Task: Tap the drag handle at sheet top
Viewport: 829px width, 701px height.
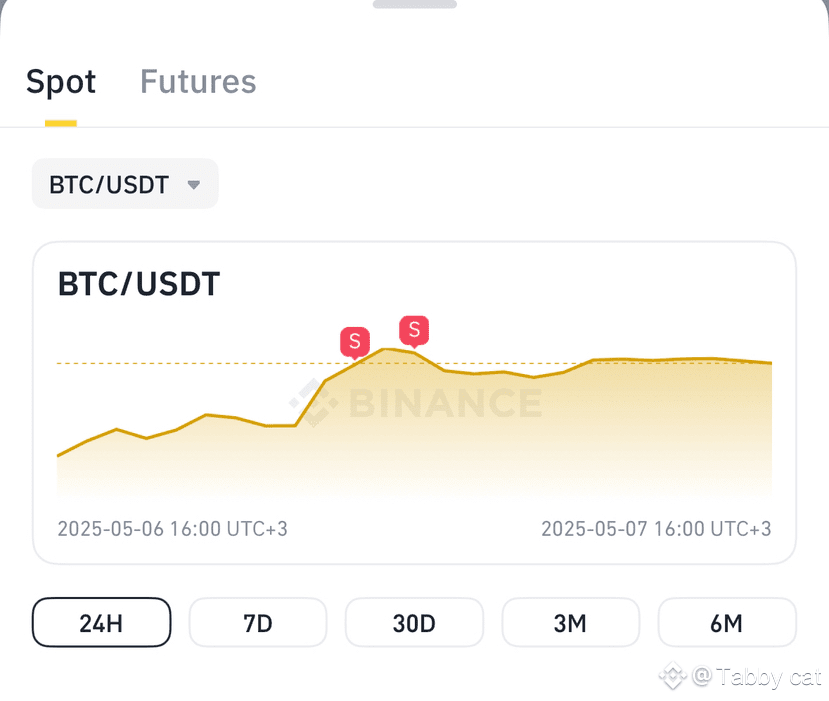Action: pos(414,4)
